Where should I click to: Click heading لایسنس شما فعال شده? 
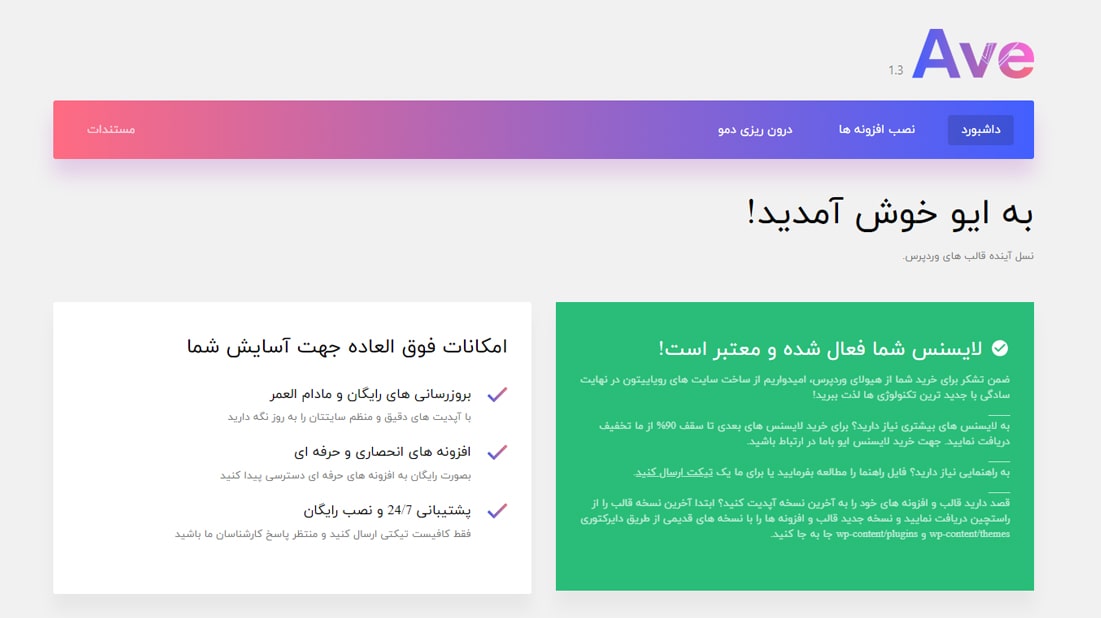(x=820, y=348)
